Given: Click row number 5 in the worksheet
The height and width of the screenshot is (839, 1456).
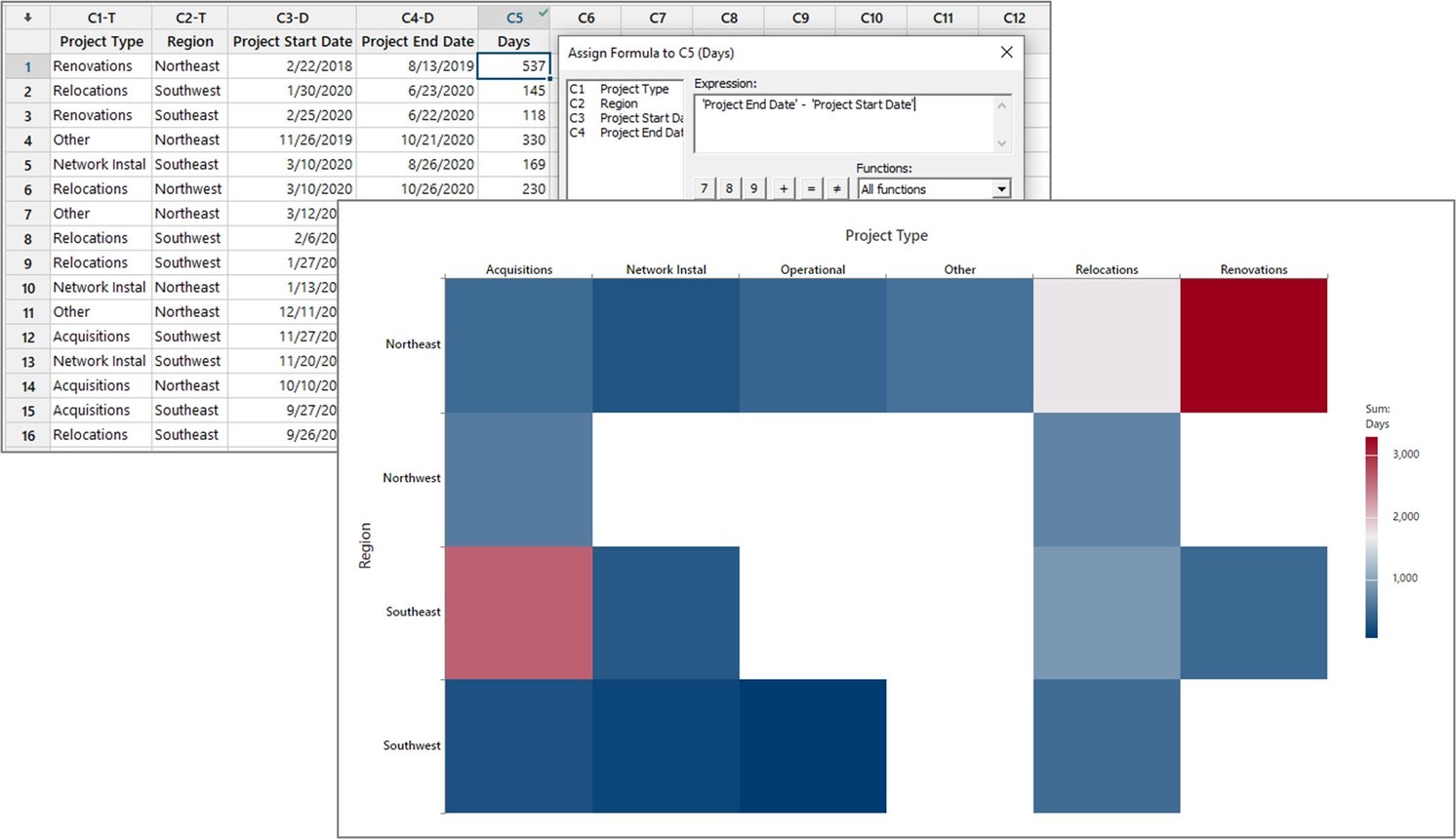Looking at the screenshot, I should [27, 164].
